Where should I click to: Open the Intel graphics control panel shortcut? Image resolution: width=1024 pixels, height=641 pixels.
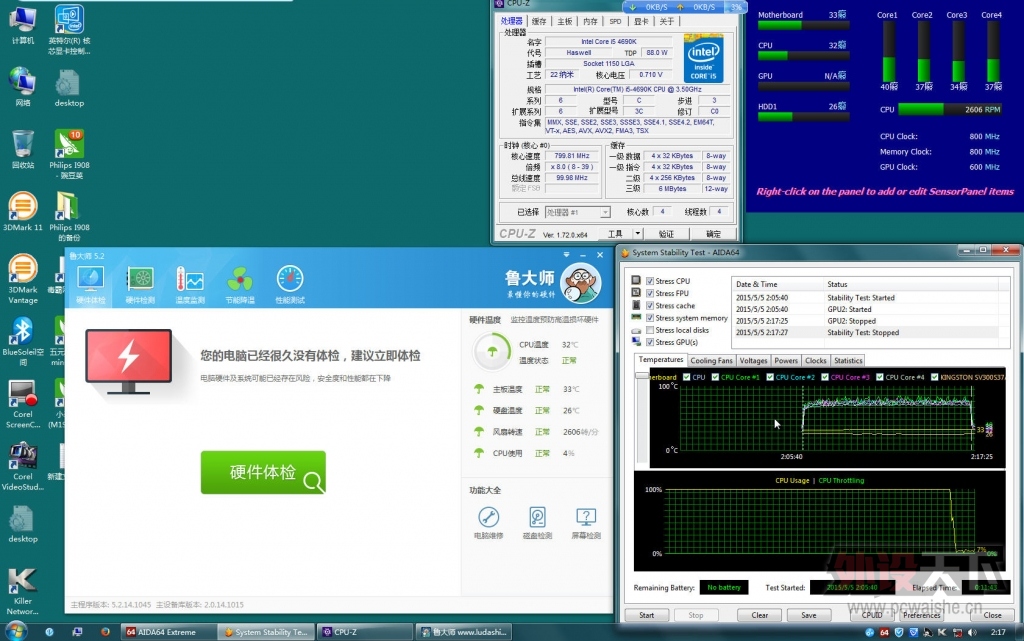pyautogui.click(x=69, y=29)
